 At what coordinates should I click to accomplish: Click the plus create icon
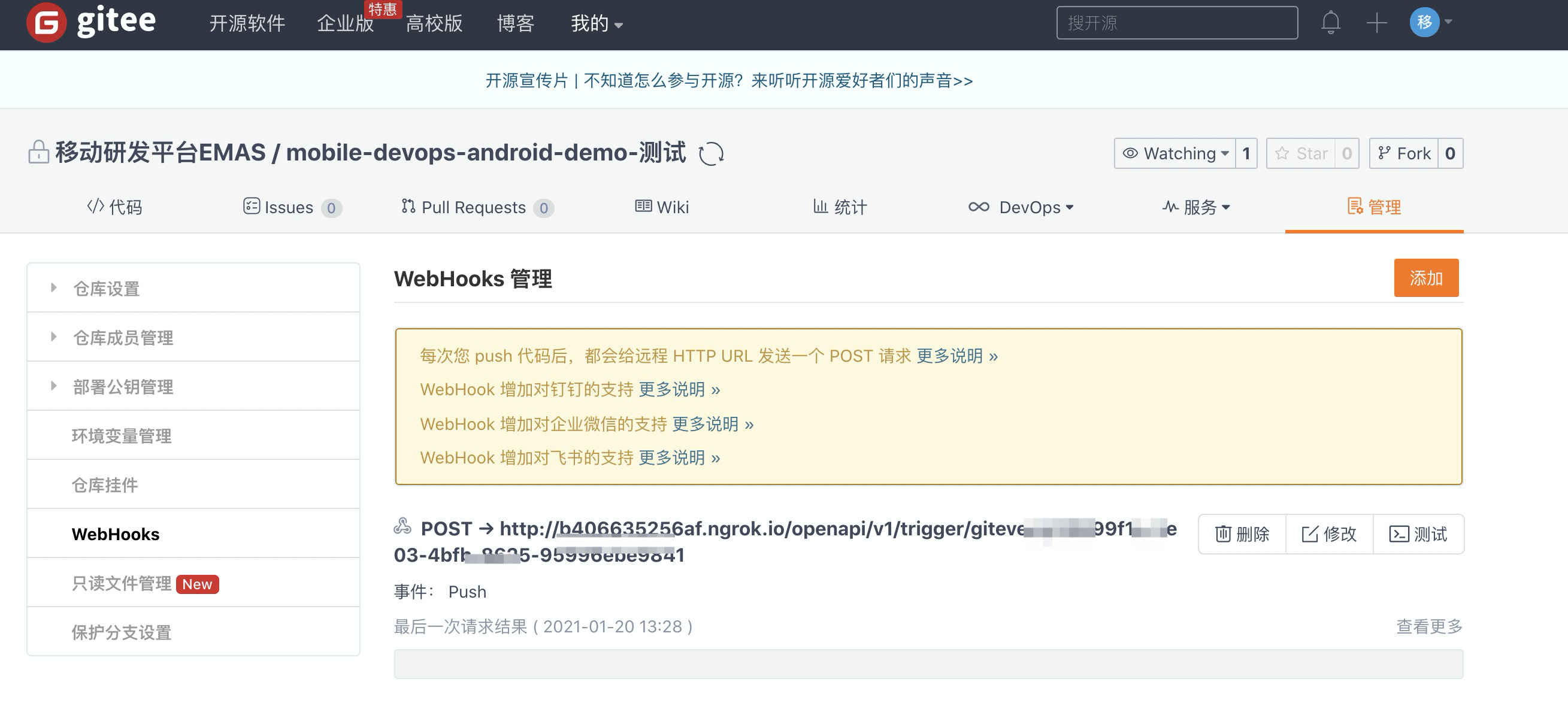click(1376, 23)
